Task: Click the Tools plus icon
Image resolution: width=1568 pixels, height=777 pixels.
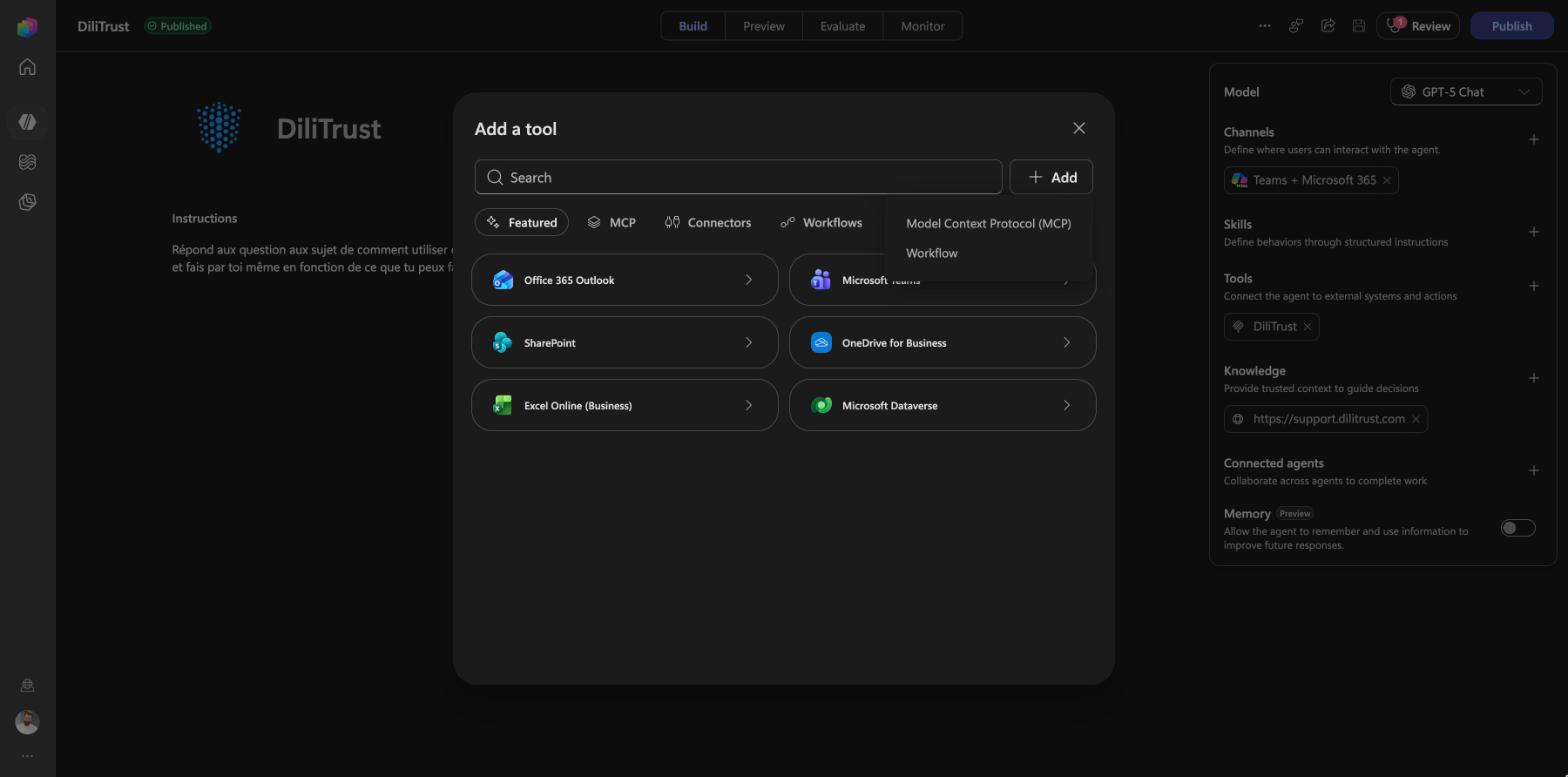Action: (1534, 286)
